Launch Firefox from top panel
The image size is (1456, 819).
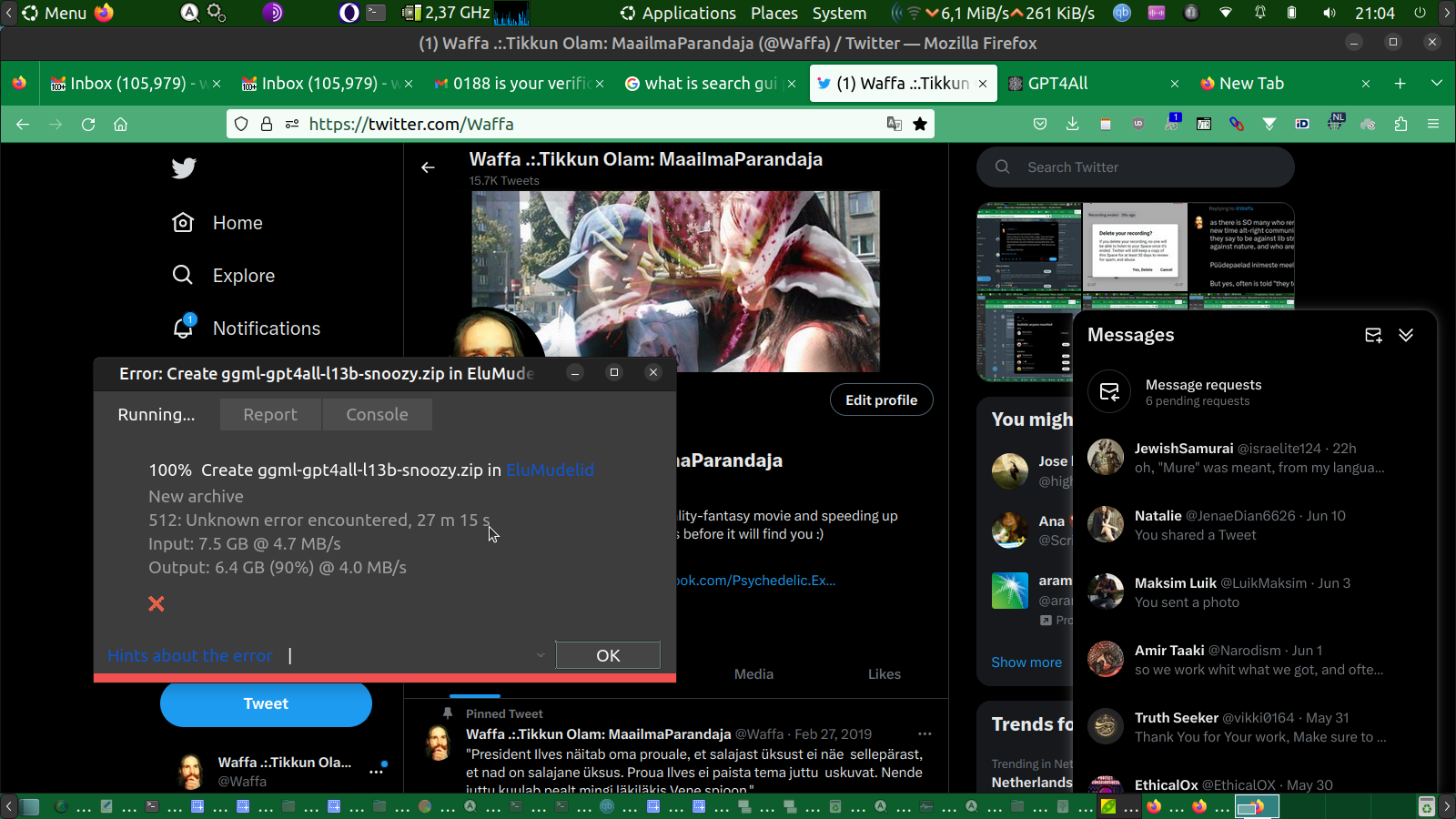tap(105, 13)
